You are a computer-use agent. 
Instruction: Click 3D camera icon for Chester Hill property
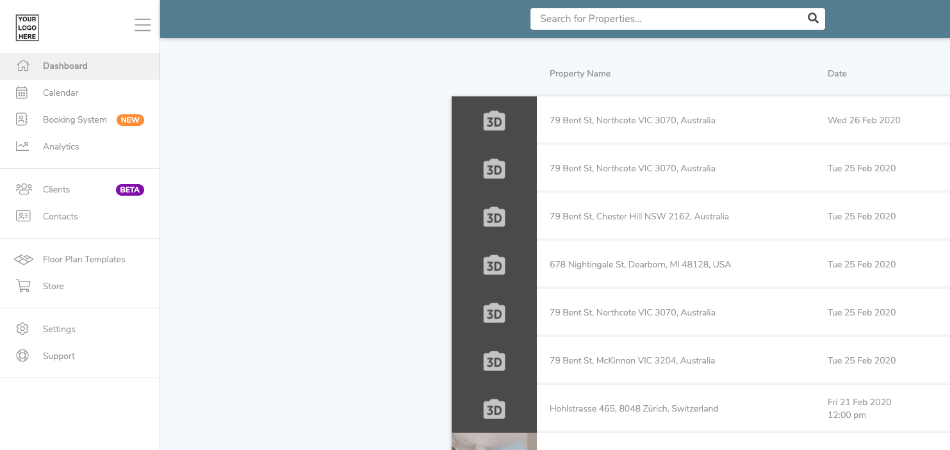pyautogui.click(x=494, y=217)
